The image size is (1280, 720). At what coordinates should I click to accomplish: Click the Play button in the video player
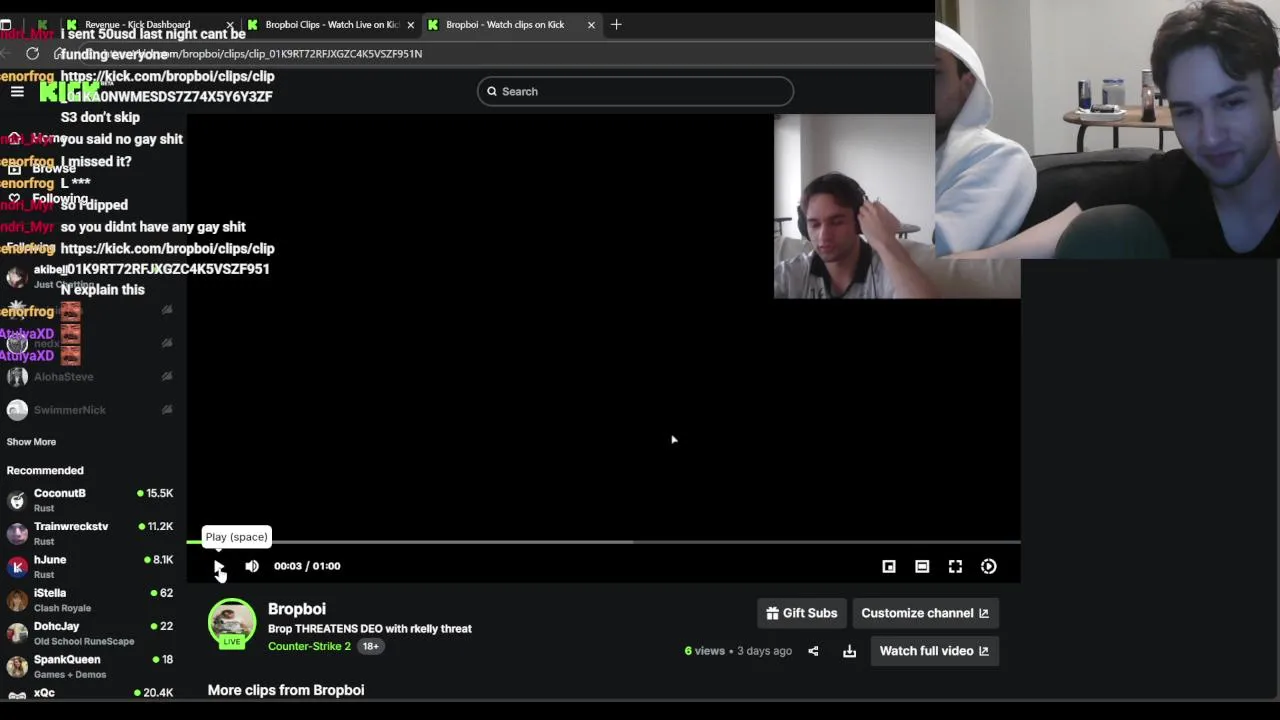pos(219,566)
